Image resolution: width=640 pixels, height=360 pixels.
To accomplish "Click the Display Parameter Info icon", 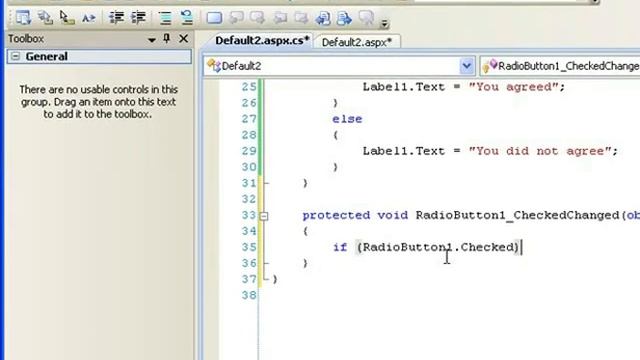I will click(x=45, y=18).
